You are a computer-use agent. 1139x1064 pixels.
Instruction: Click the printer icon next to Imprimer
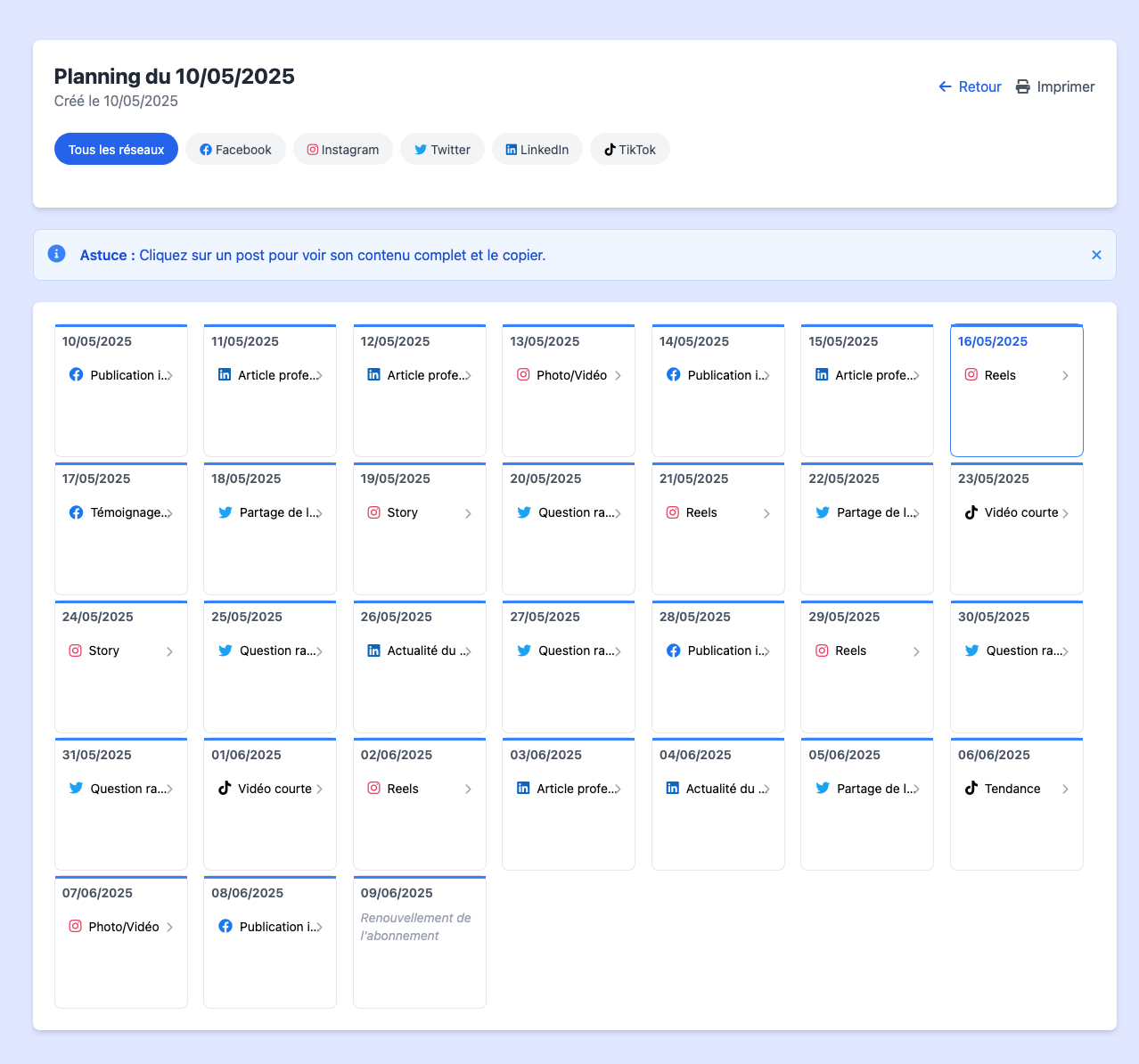click(x=1023, y=86)
